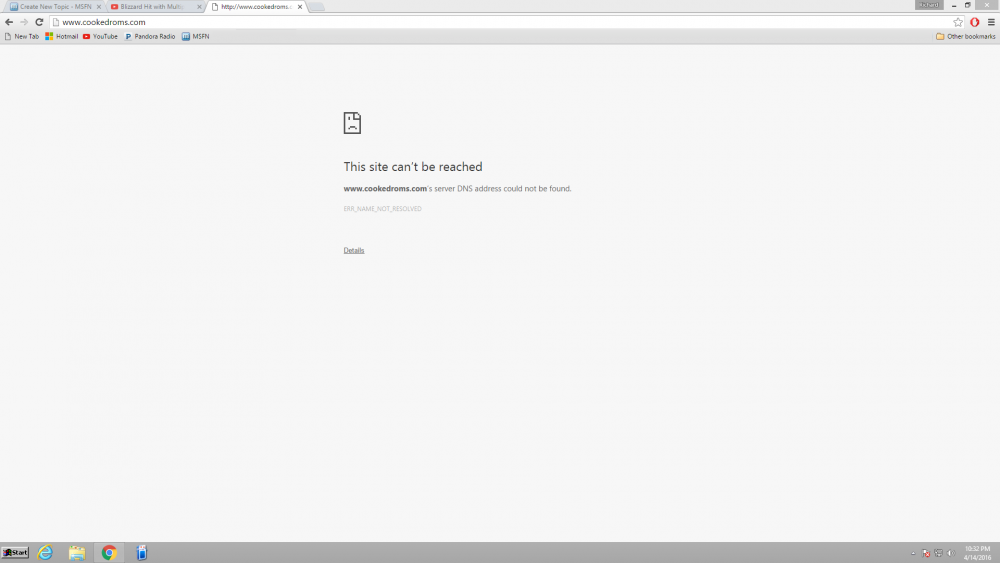This screenshot has width=1000, height=563.
Task: Reload the page with the refresh icon
Action: (39, 22)
